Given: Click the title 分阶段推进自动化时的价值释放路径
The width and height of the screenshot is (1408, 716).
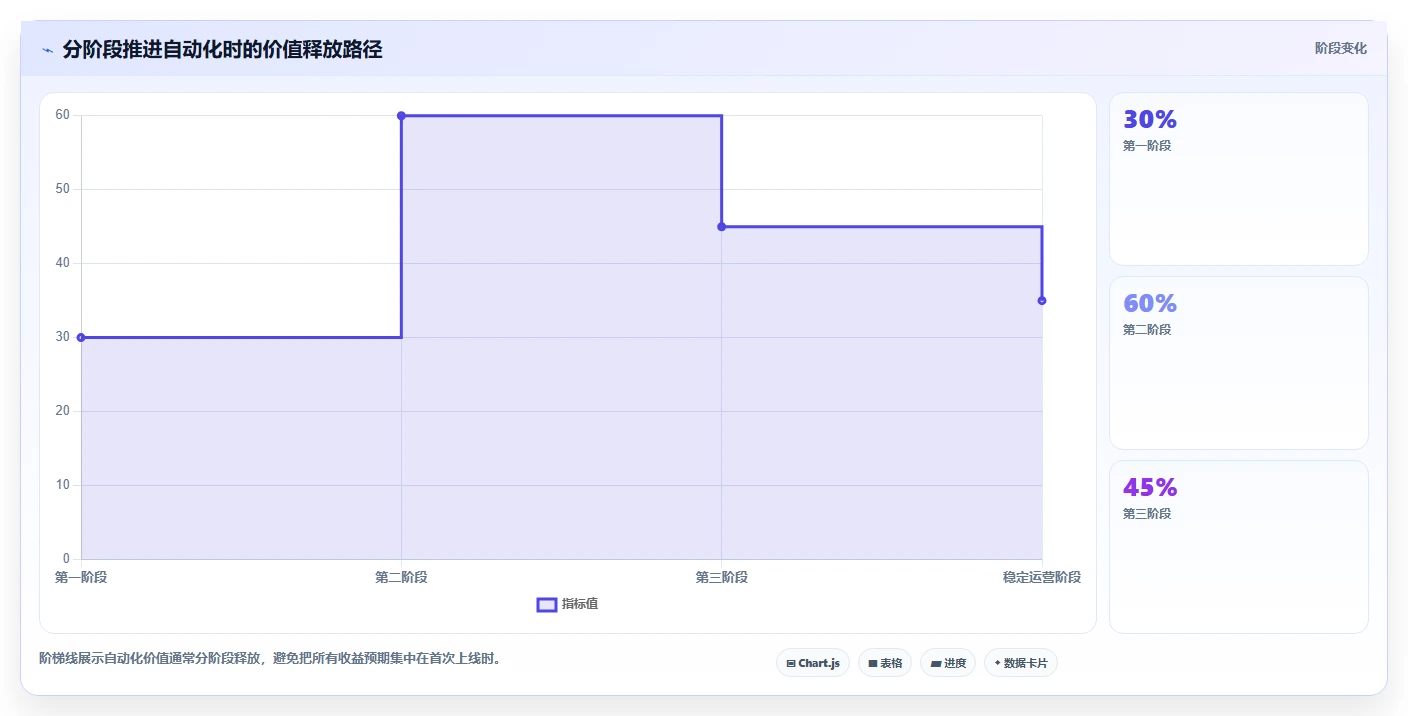Looking at the screenshot, I should (222, 50).
